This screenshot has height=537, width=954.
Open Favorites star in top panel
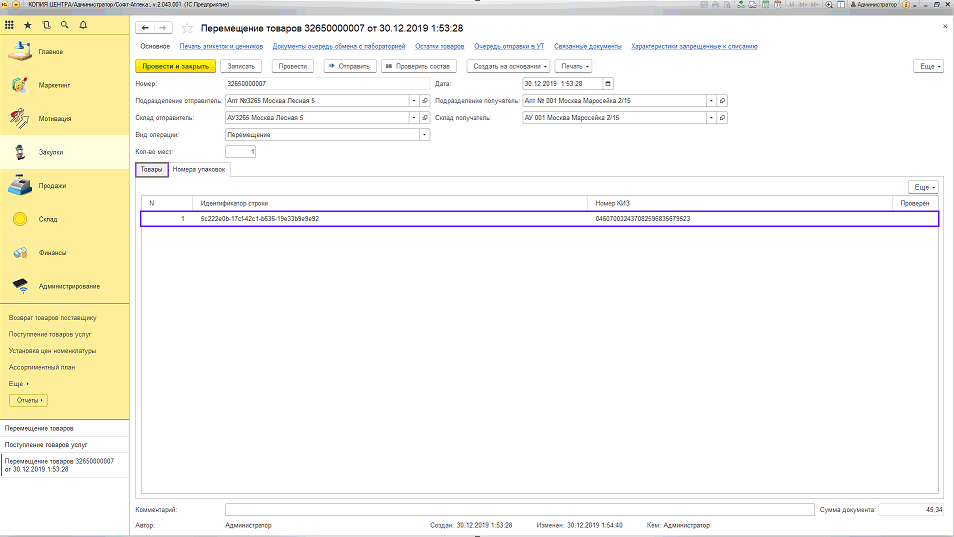tap(28, 23)
